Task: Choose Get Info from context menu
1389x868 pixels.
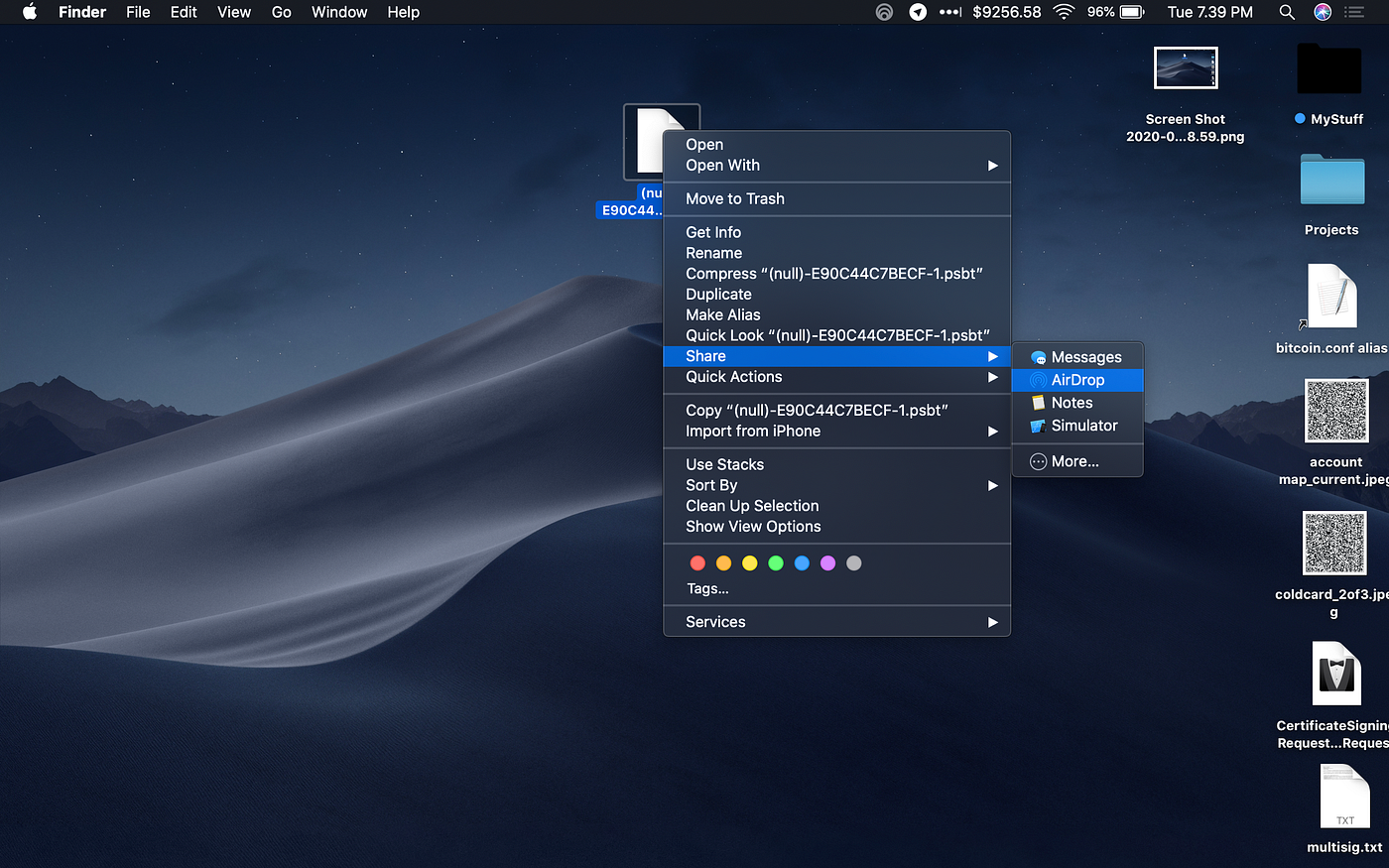Action: 836,232
